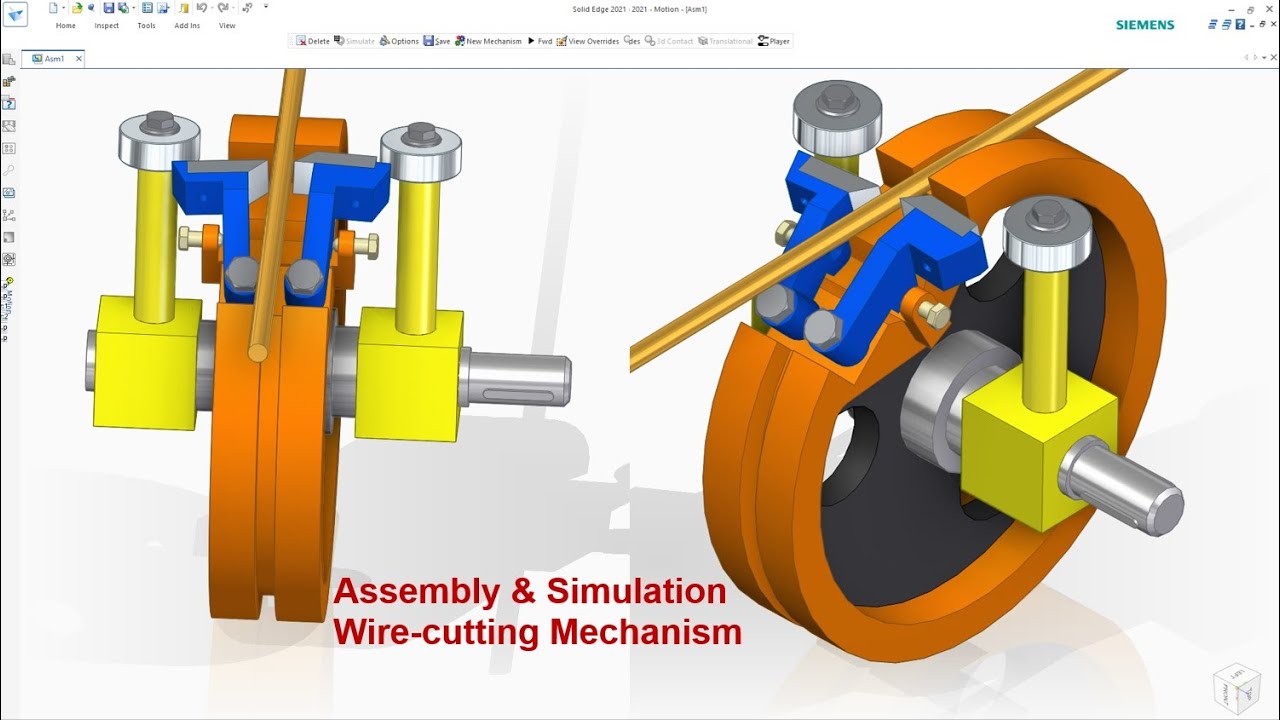Click the Translational tool

point(725,41)
